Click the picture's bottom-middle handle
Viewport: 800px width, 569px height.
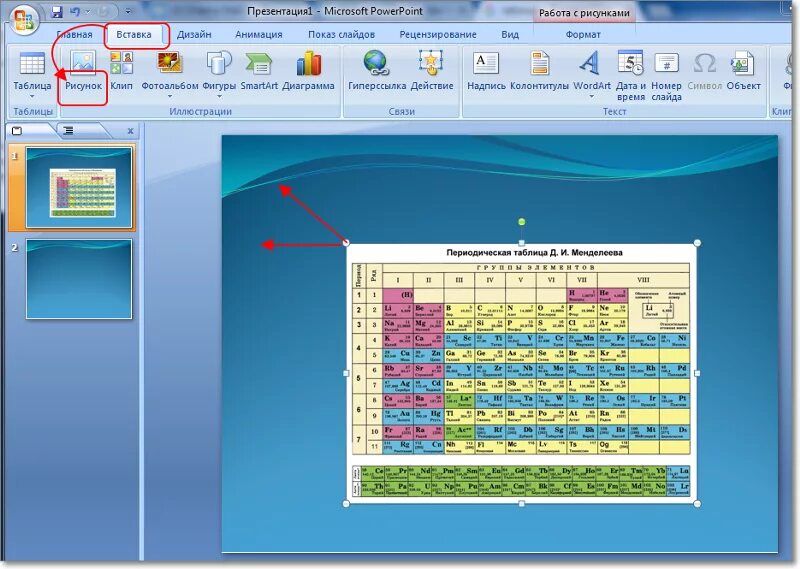click(521, 504)
